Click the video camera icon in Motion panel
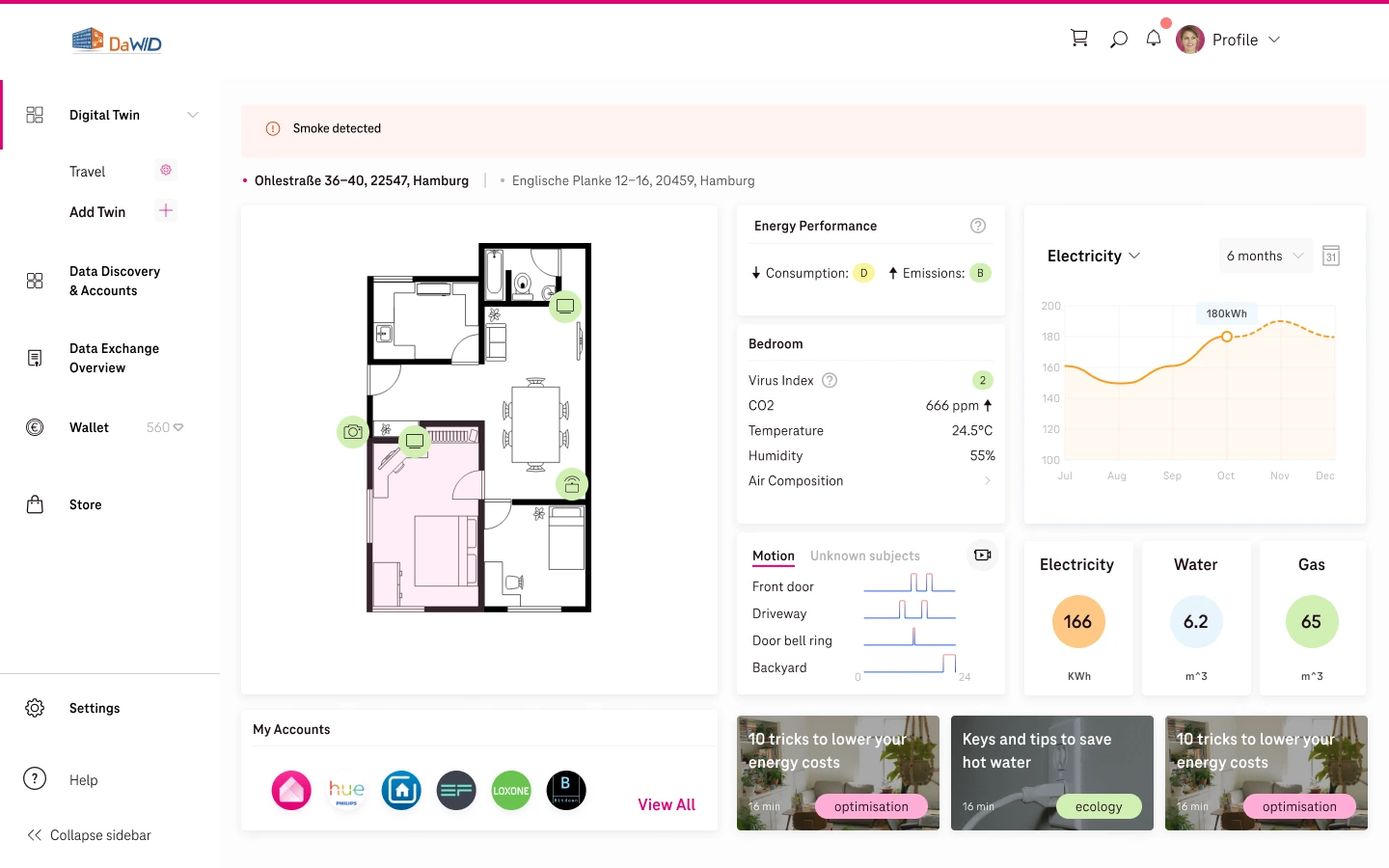1389x868 pixels. point(982,556)
